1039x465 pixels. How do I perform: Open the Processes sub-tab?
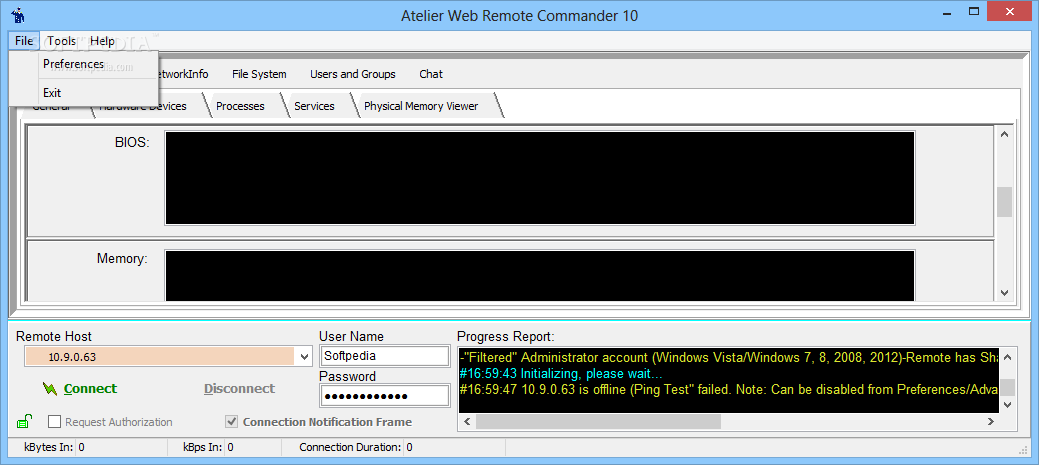240,106
